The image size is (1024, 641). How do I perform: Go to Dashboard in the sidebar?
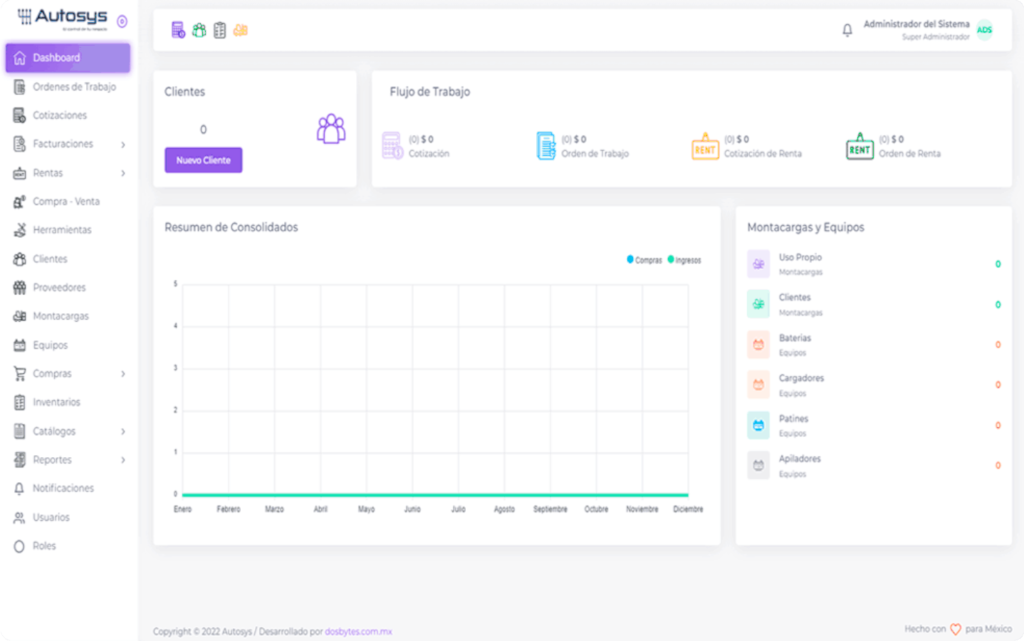click(68, 57)
